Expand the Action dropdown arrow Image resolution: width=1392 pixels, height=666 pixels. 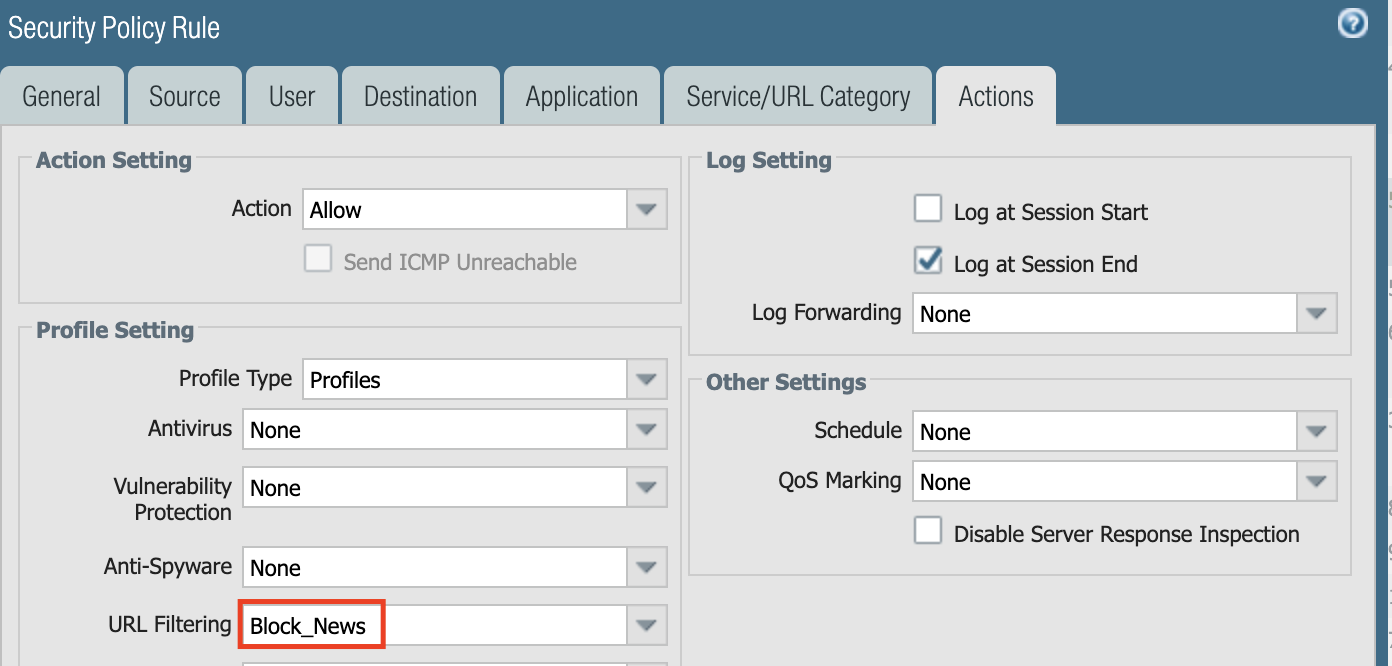click(x=646, y=210)
